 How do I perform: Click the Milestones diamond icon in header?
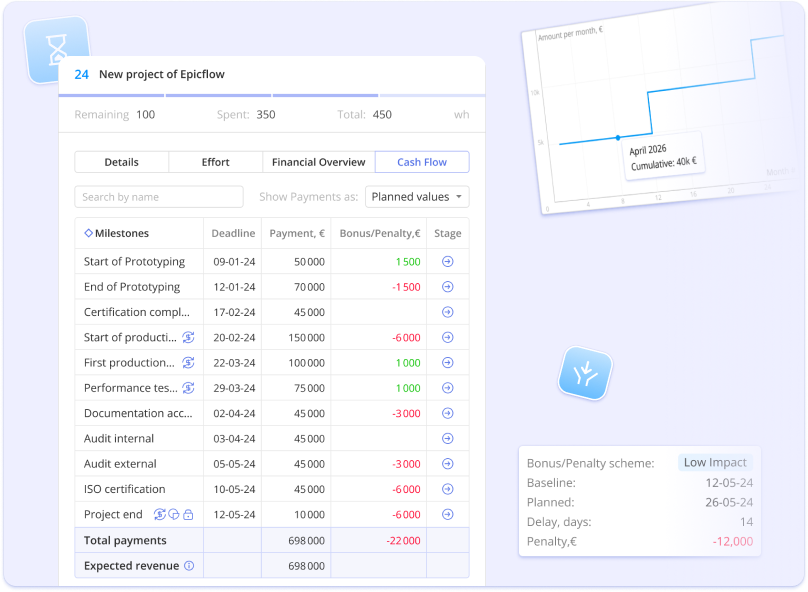(x=88, y=233)
